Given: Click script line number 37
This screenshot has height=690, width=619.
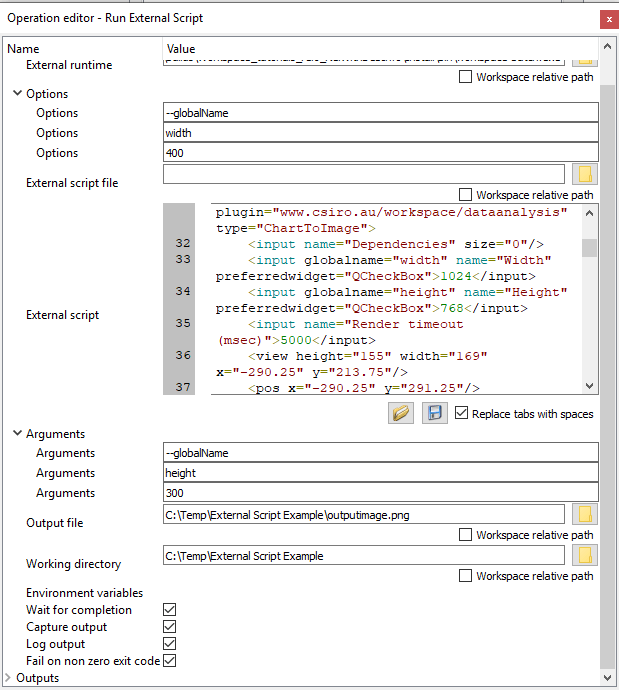Looking at the screenshot, I should click(x=183, y=387).
